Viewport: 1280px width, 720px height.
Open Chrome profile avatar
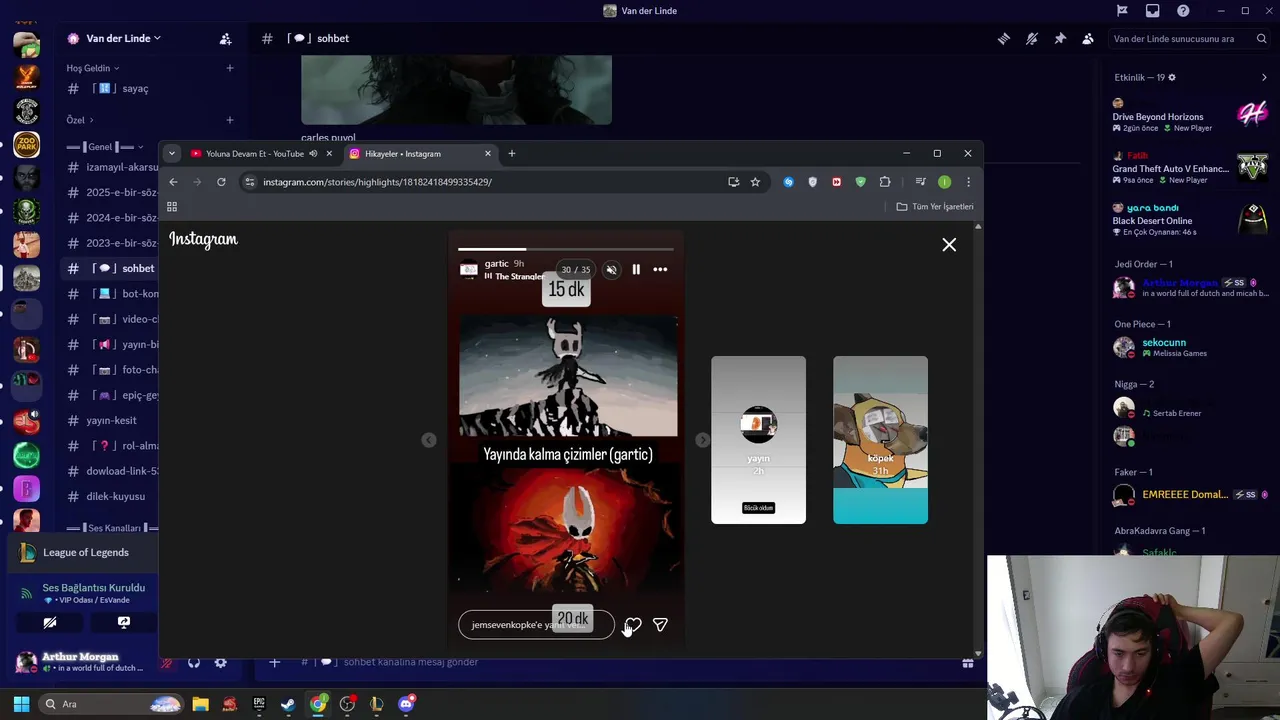tap(944, 182)
